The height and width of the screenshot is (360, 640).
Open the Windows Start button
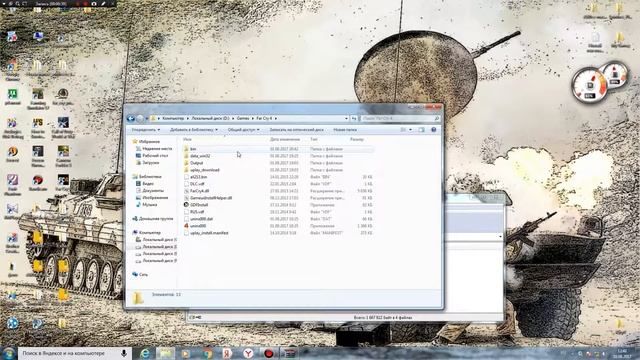[8, 353]
